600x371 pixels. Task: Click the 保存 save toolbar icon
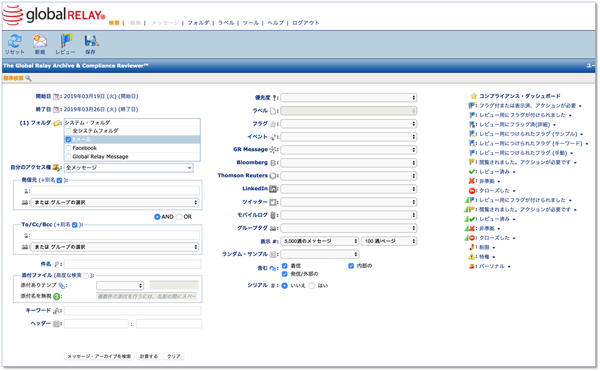click(x=91, y=41)
